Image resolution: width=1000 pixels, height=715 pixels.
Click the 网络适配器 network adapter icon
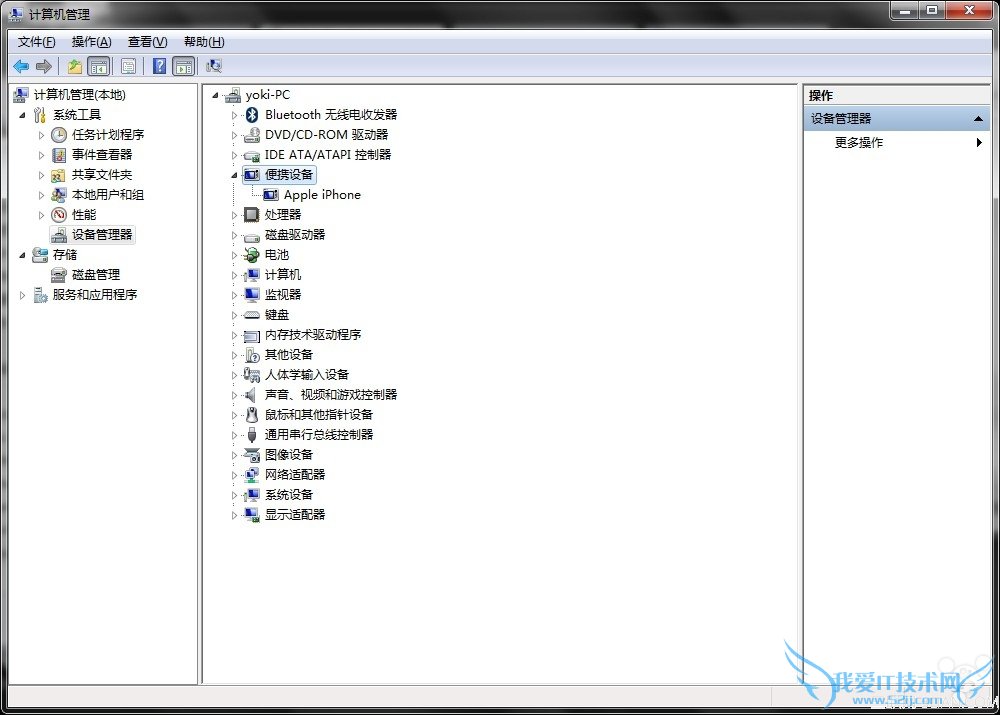click(252, 475)
